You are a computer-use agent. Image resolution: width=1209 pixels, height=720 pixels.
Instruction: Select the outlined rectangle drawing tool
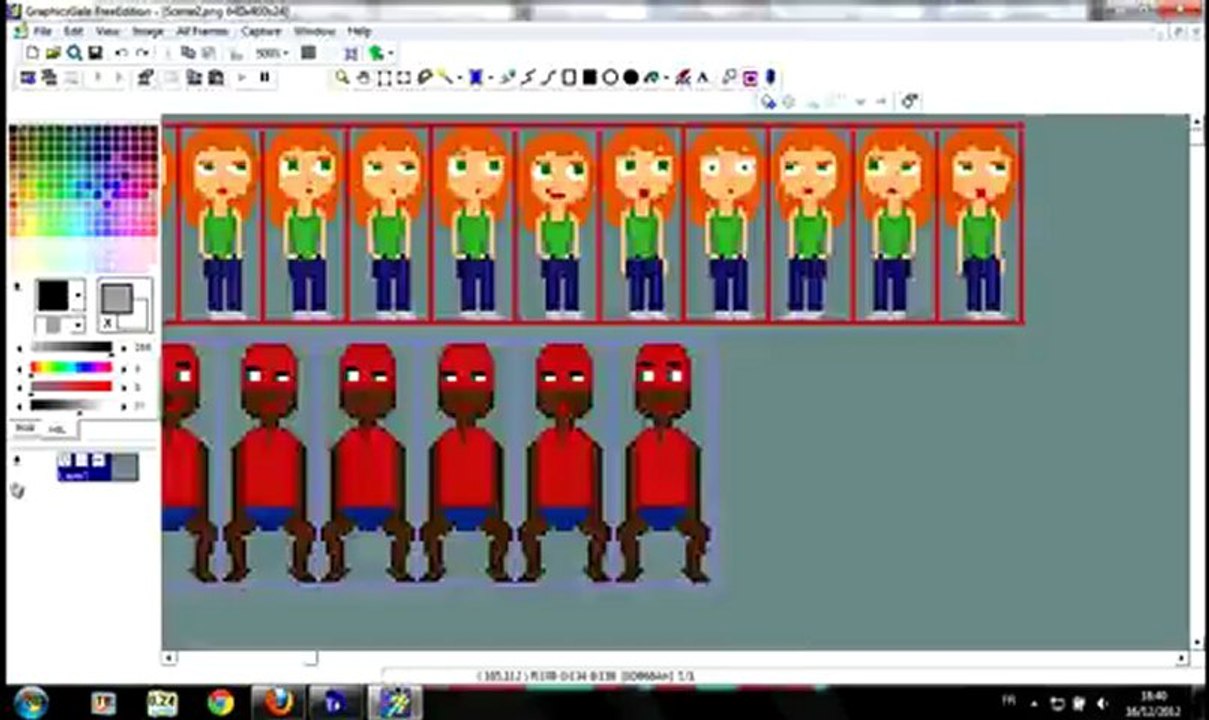coord(569,77)
